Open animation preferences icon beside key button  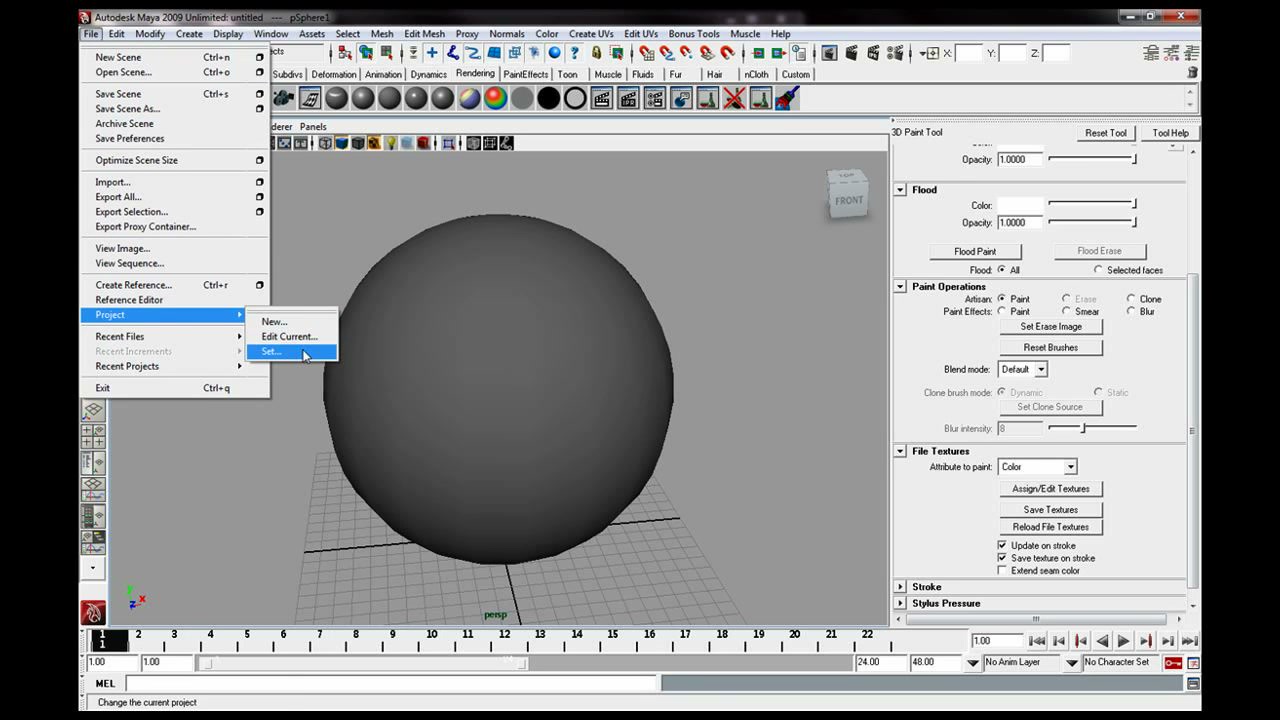coord(1193,662)
